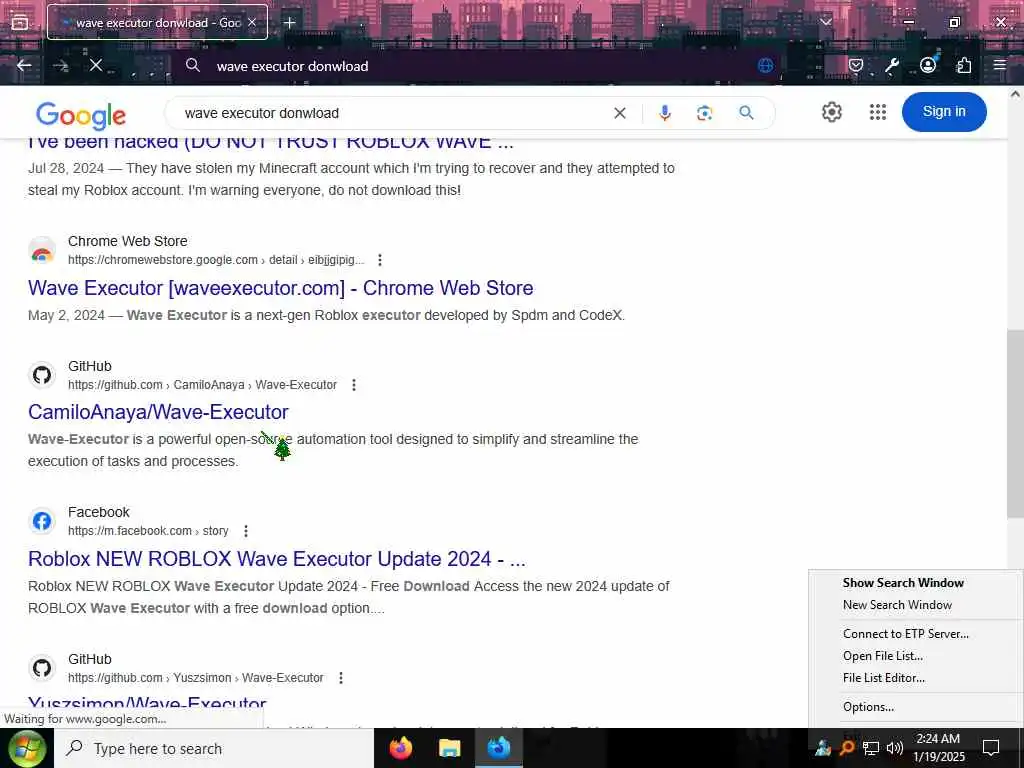This screenshot has height=768, width=1024.
Task: Click the translate globe icon in address bar
Action: pos(765,65)
